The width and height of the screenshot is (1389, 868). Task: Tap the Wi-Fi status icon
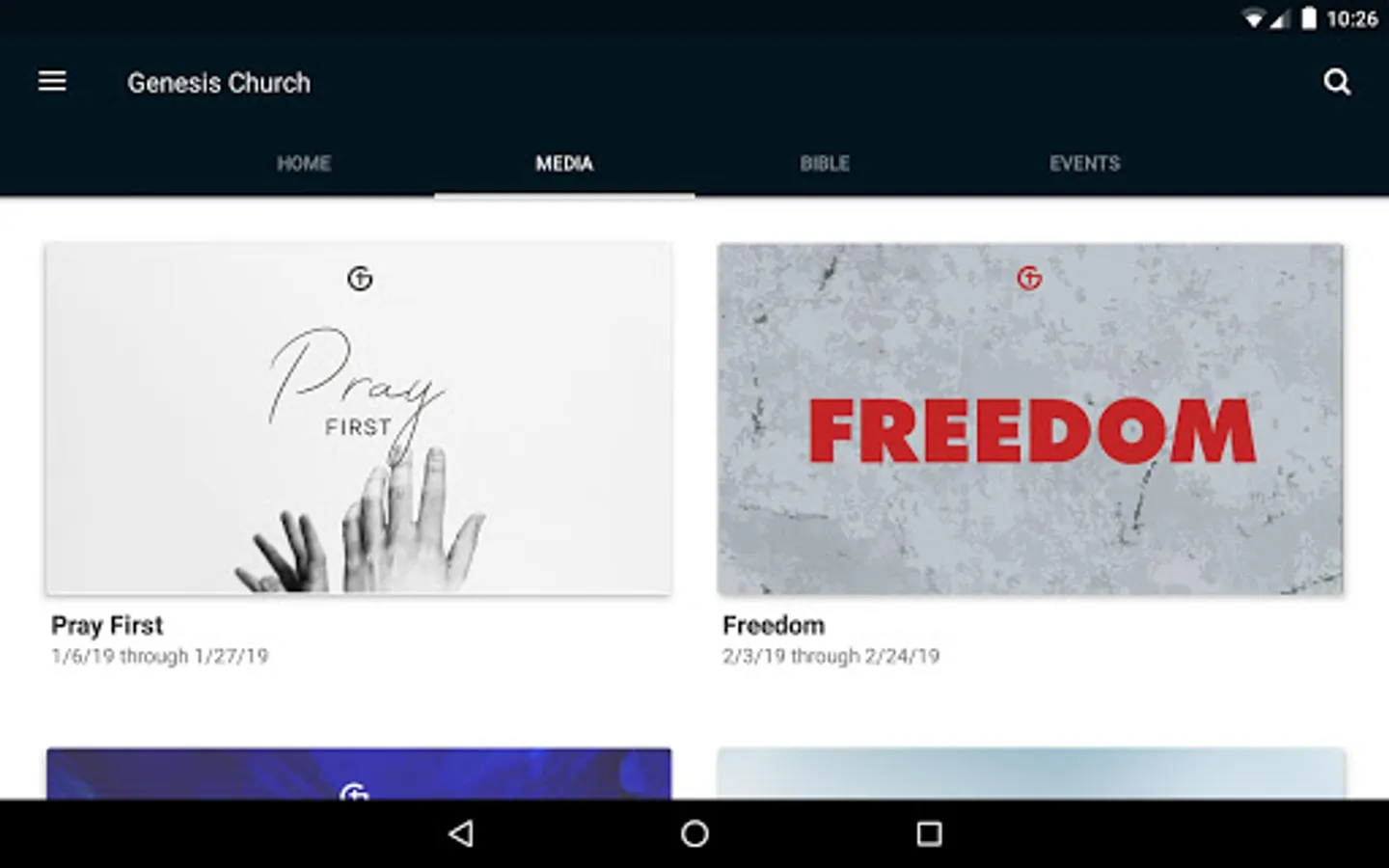(x=1253, y=18)
